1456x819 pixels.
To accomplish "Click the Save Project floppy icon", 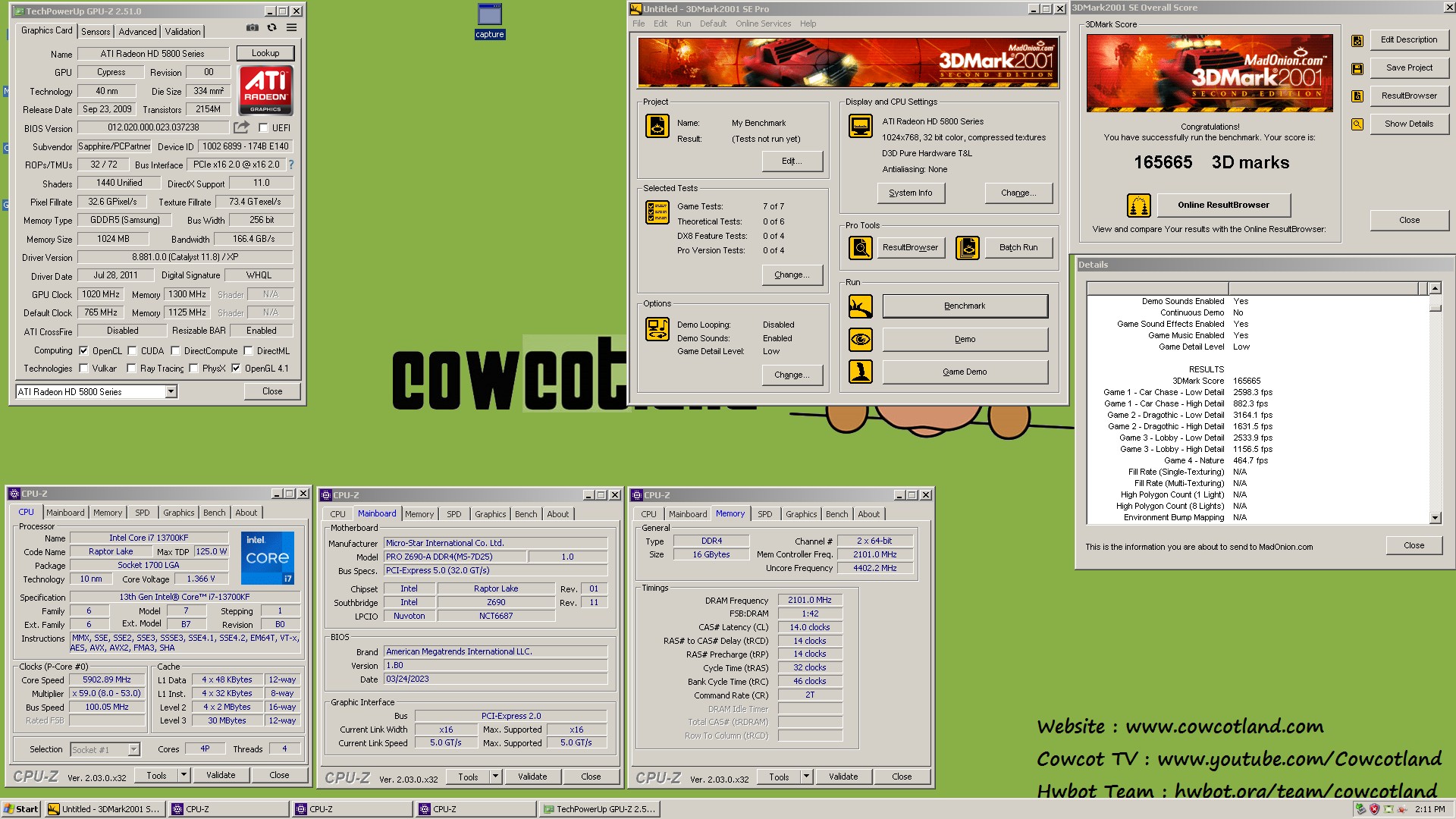I will click(x=1357, y=69).
